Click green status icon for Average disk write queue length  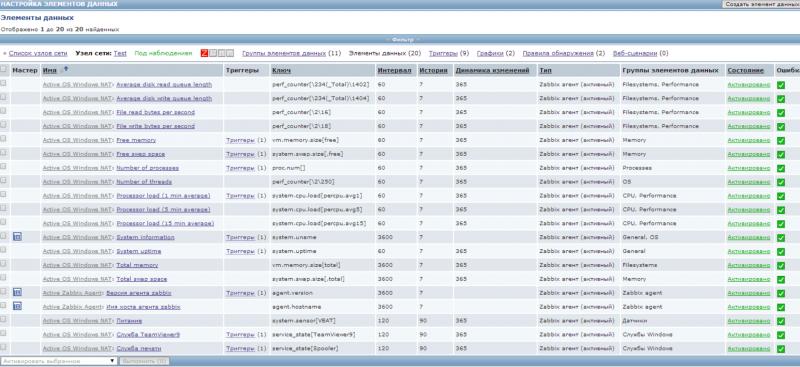tap(781, 99)
